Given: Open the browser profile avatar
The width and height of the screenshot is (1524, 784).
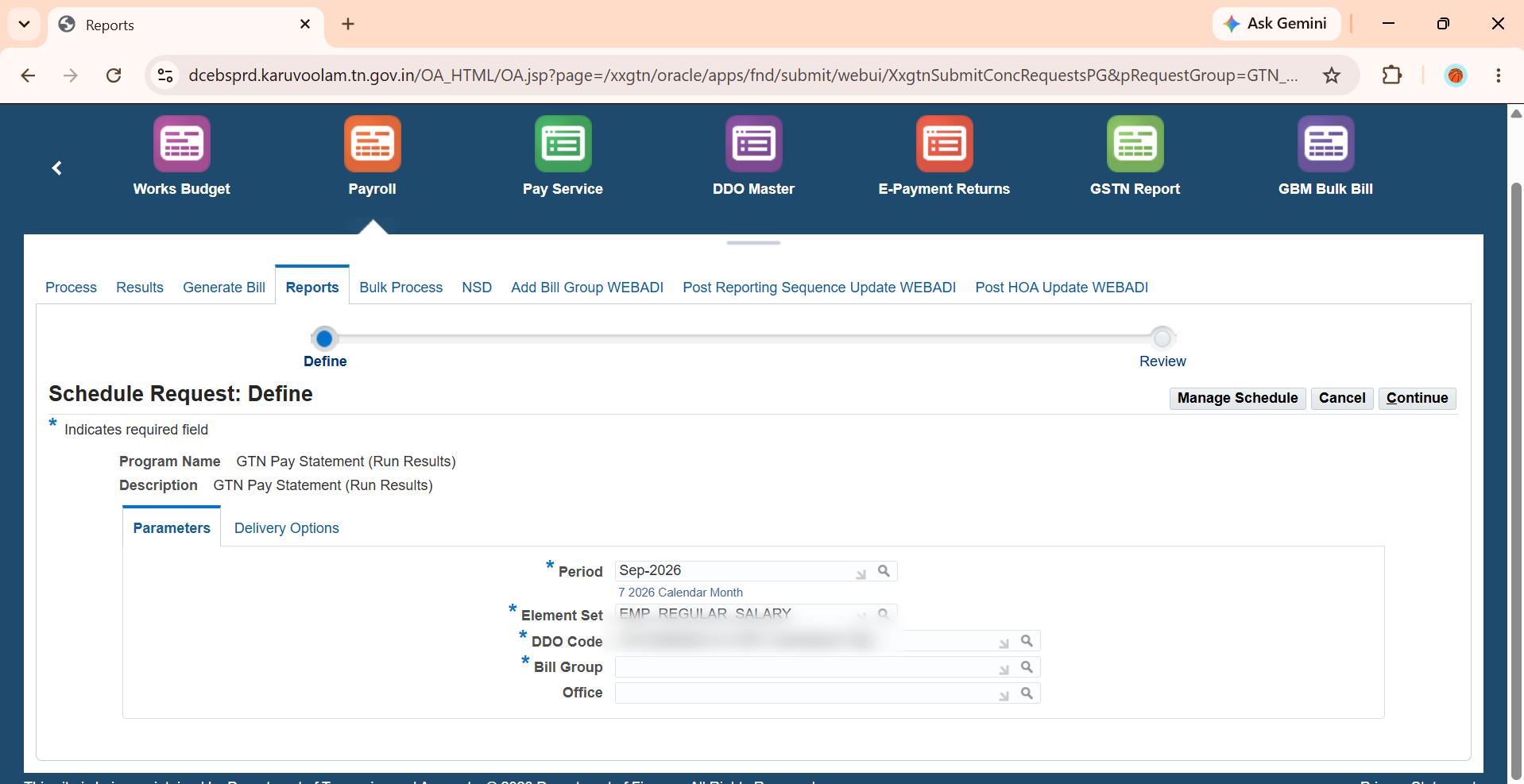Looking at the screenshot, I should 1456,75.
